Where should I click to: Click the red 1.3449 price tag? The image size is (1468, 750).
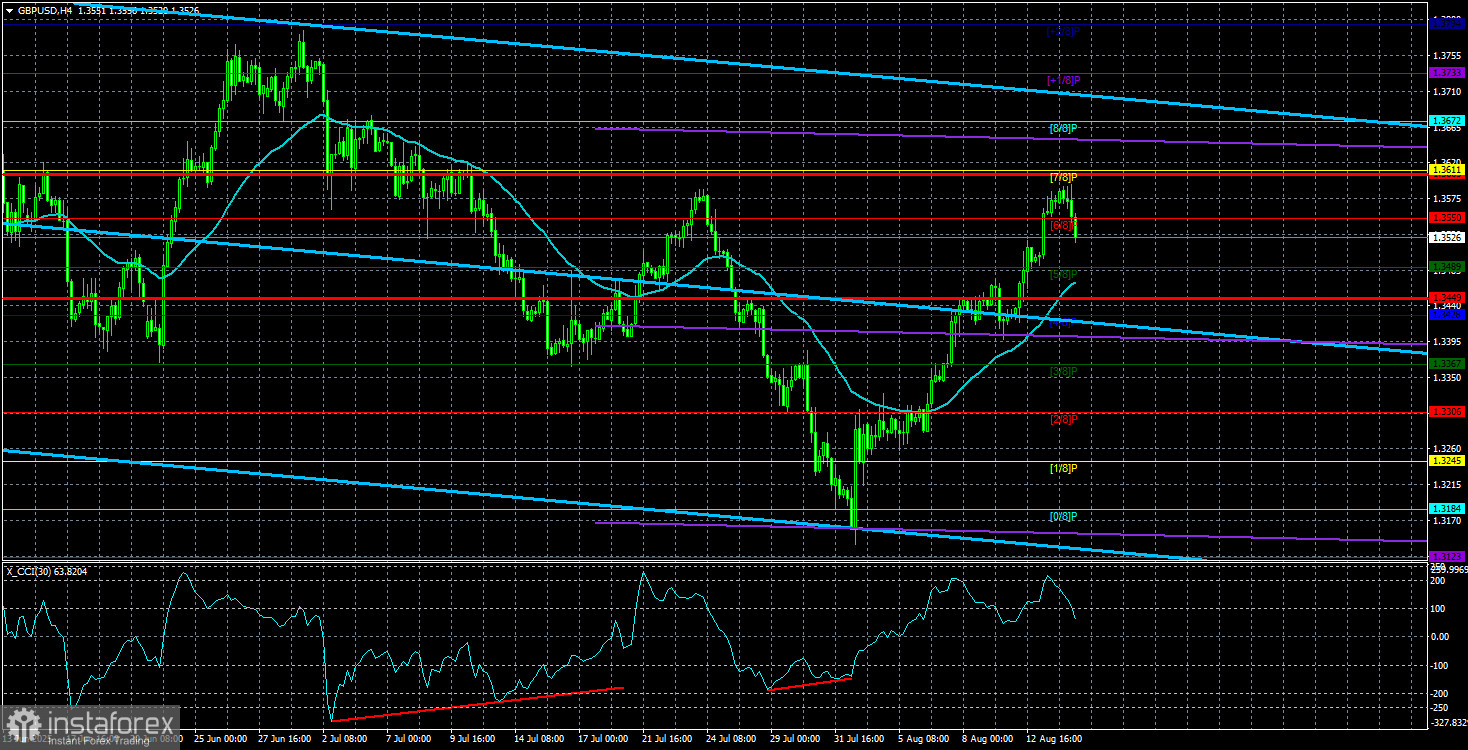pos(1447,298)
